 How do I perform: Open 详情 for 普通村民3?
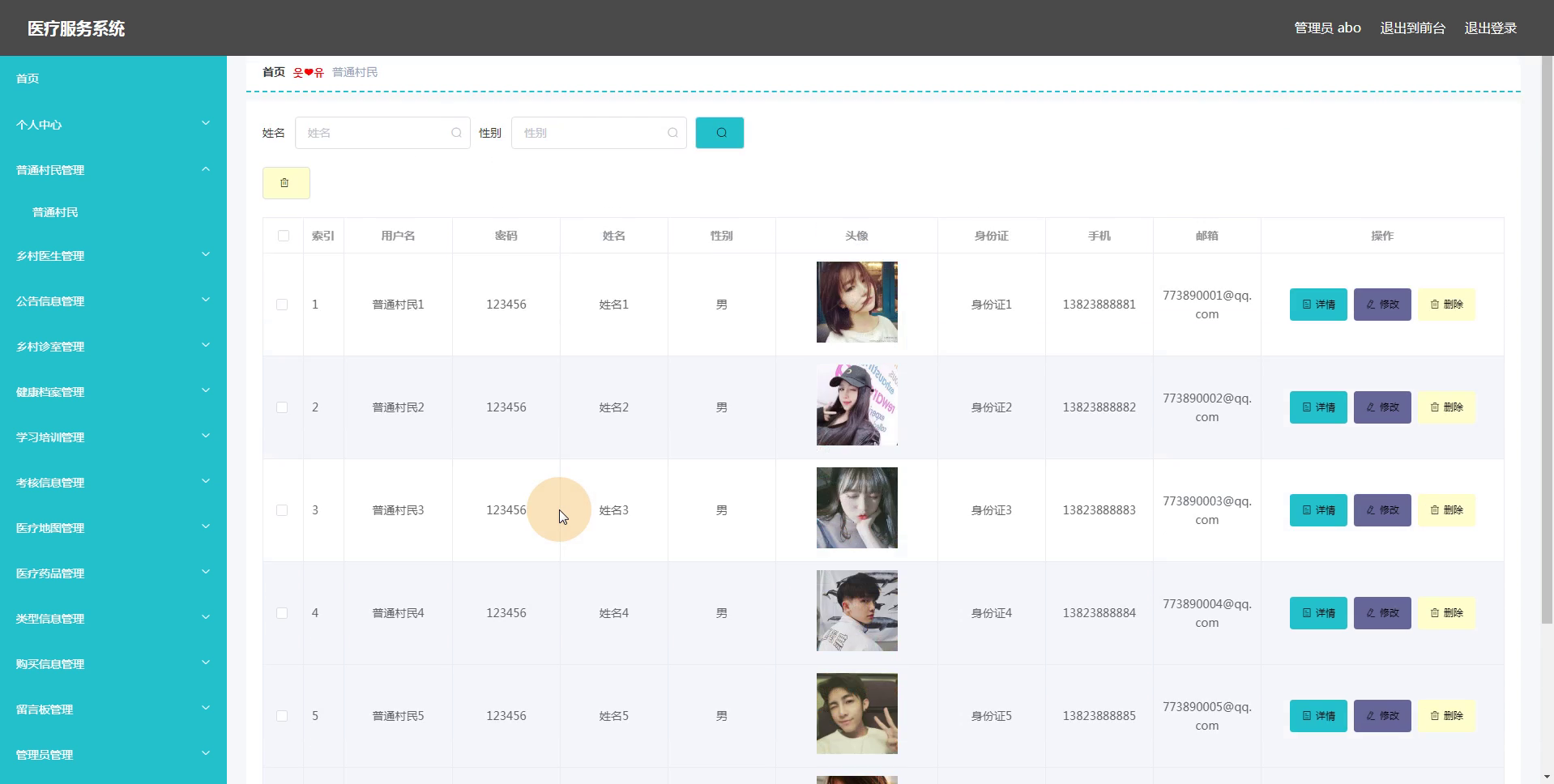[1318, 510]
